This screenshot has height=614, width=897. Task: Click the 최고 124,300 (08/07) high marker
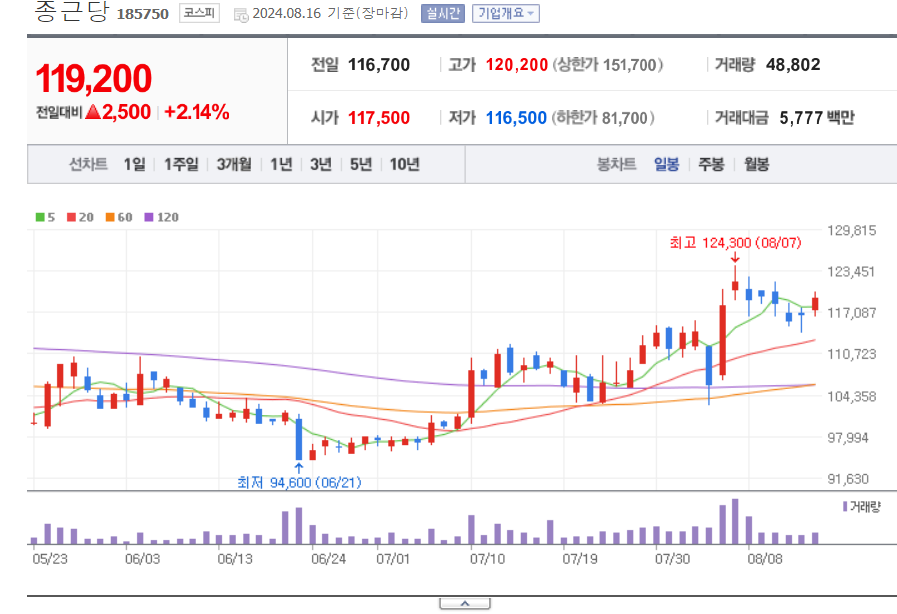pyautogui.click(x=735, y=243)
